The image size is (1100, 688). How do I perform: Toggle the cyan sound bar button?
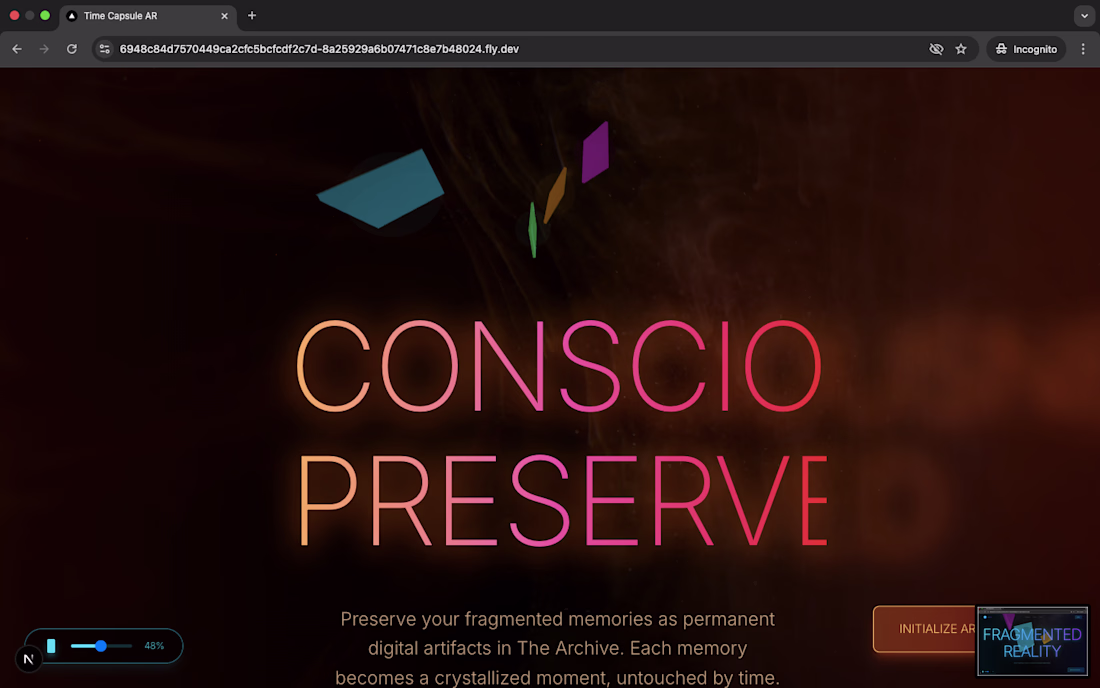coord(51,646)
